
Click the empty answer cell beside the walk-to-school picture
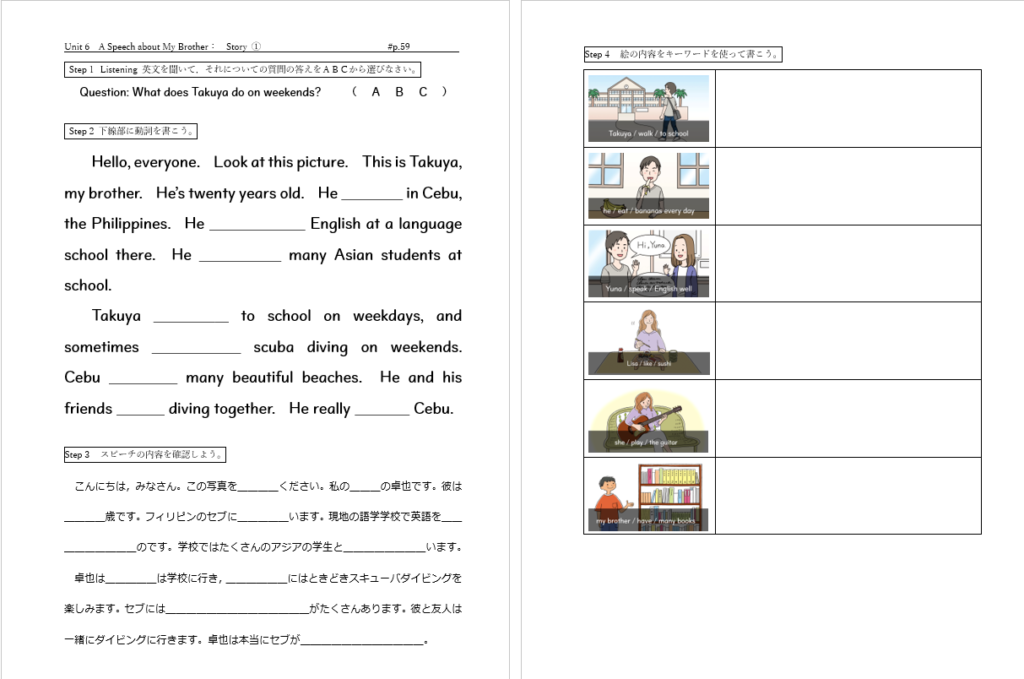tap(848, 108)
